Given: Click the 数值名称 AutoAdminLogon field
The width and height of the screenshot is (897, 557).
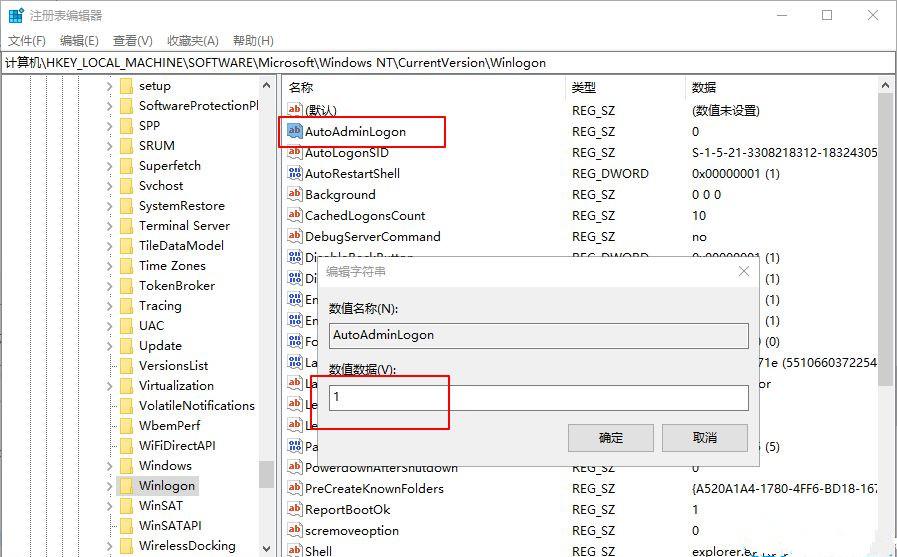Looking at the screenshot, I should 538,336.
